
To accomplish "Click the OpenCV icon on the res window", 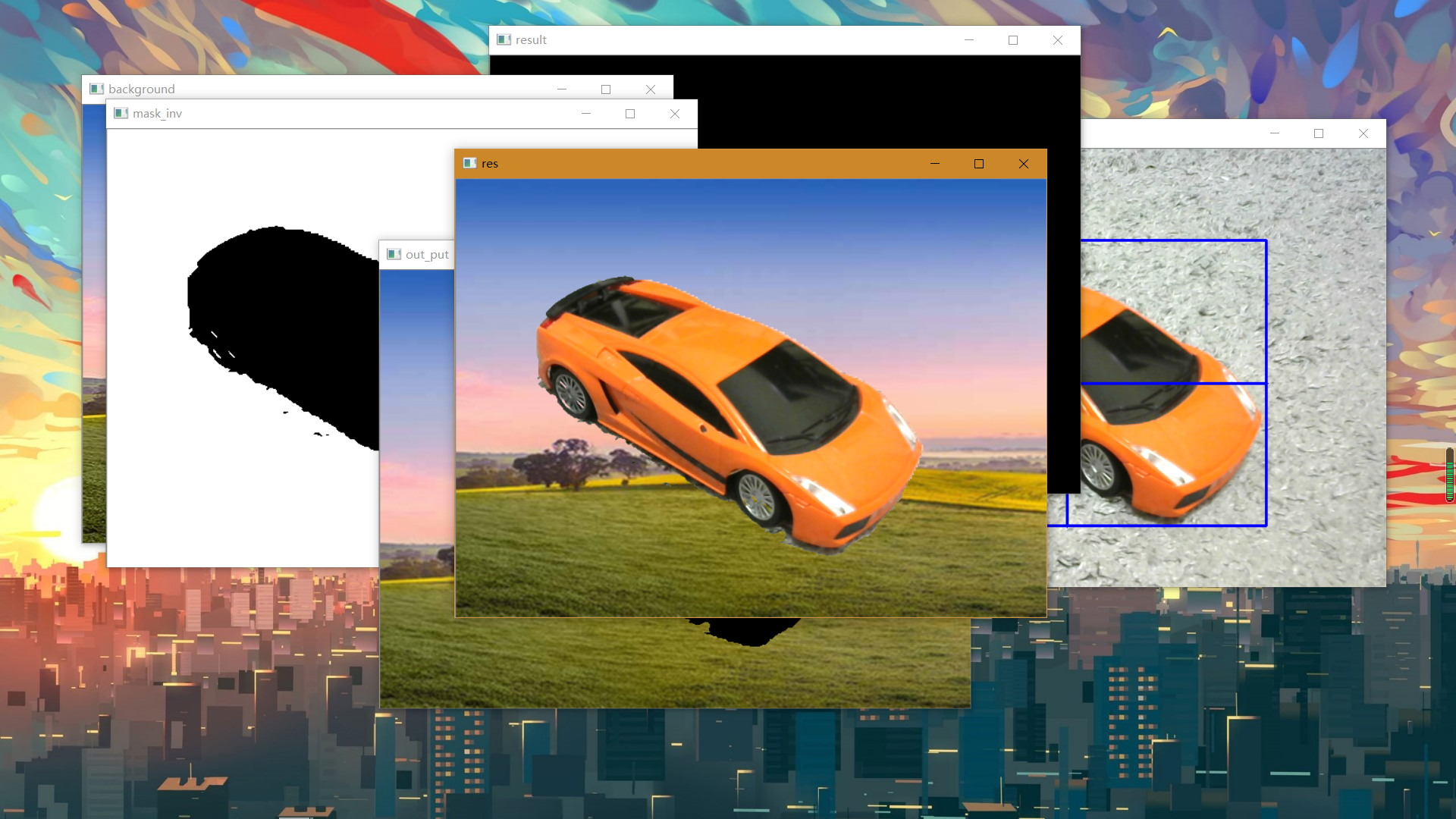I will pos(469,163).
